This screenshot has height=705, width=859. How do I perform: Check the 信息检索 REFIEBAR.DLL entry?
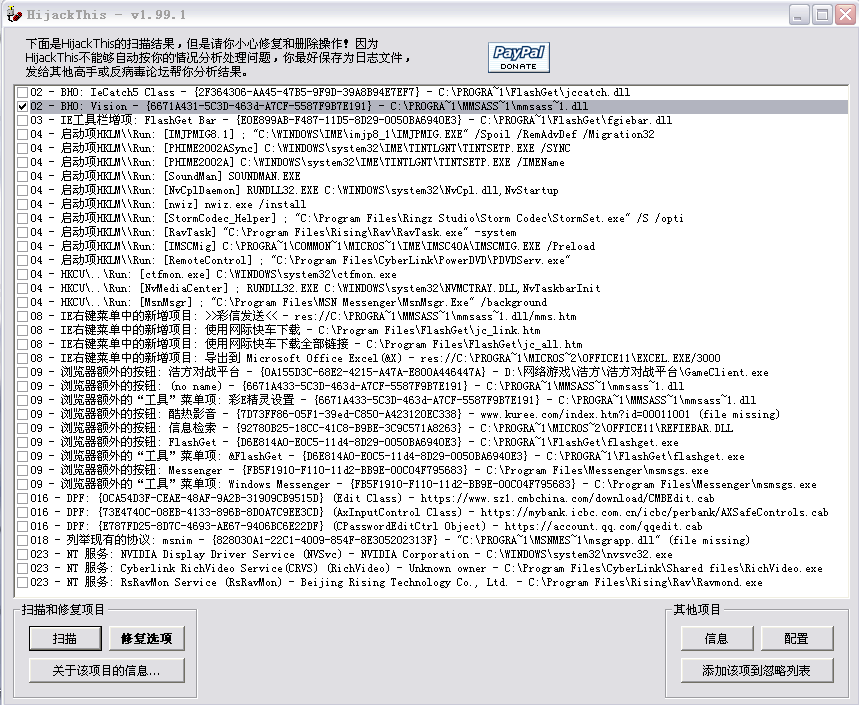[x=22, y=428]
